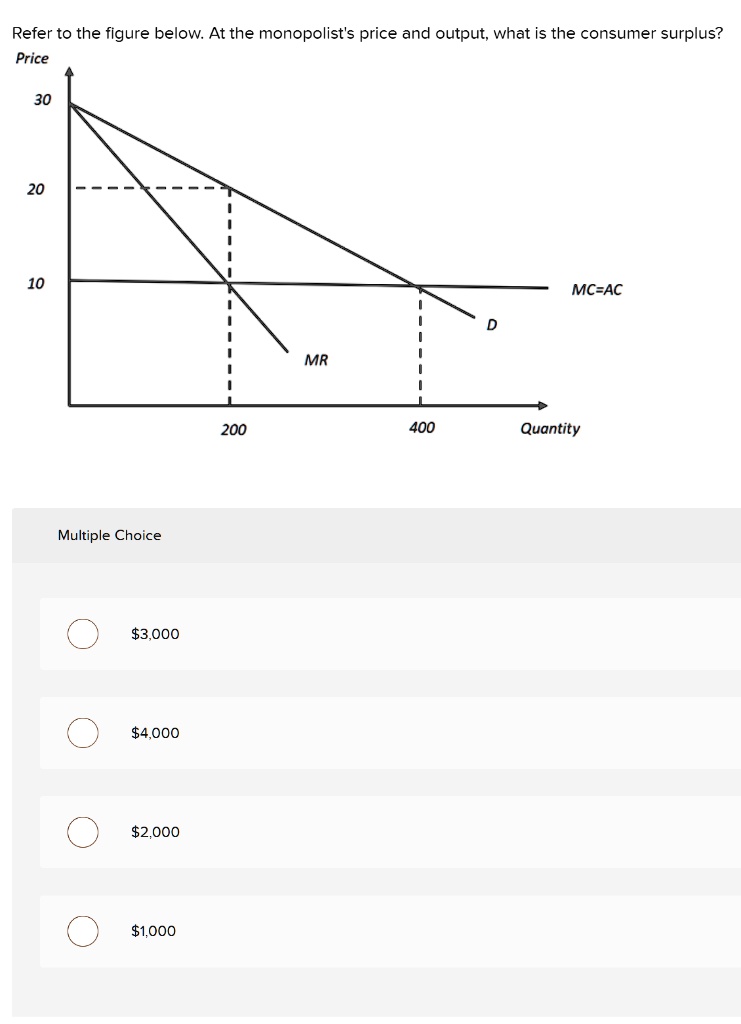Viewport: 741px width, 1024px height.
Task: Click the 20 price value
Action: 36,187
